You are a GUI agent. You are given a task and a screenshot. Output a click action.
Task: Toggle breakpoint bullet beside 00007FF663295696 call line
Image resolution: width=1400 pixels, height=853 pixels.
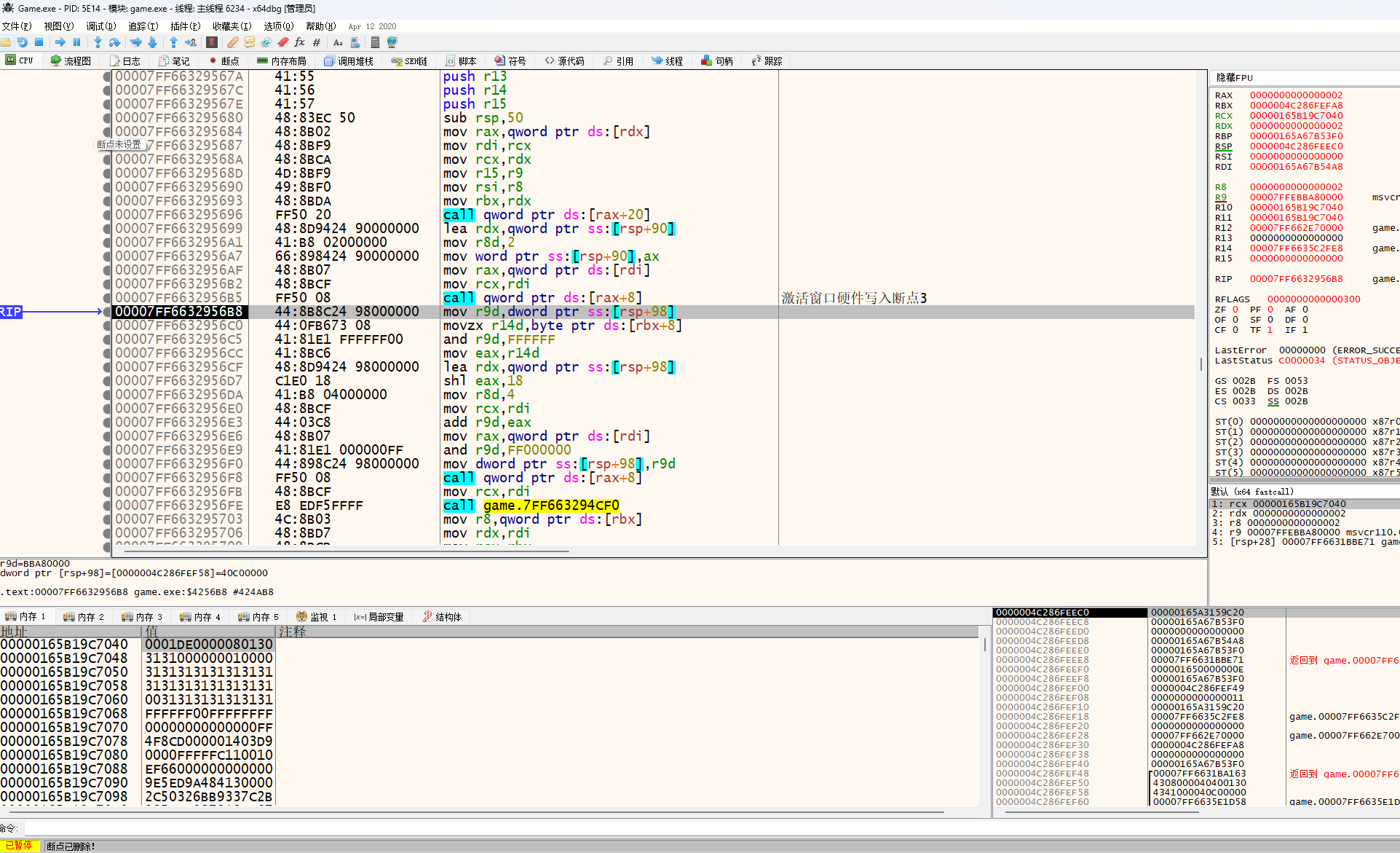[x=107, y=215]
